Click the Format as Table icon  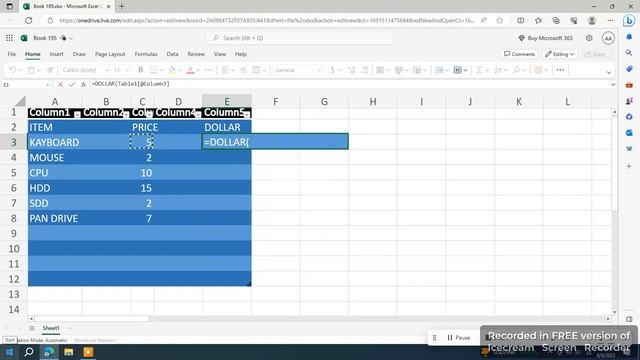tap(398, 70)
